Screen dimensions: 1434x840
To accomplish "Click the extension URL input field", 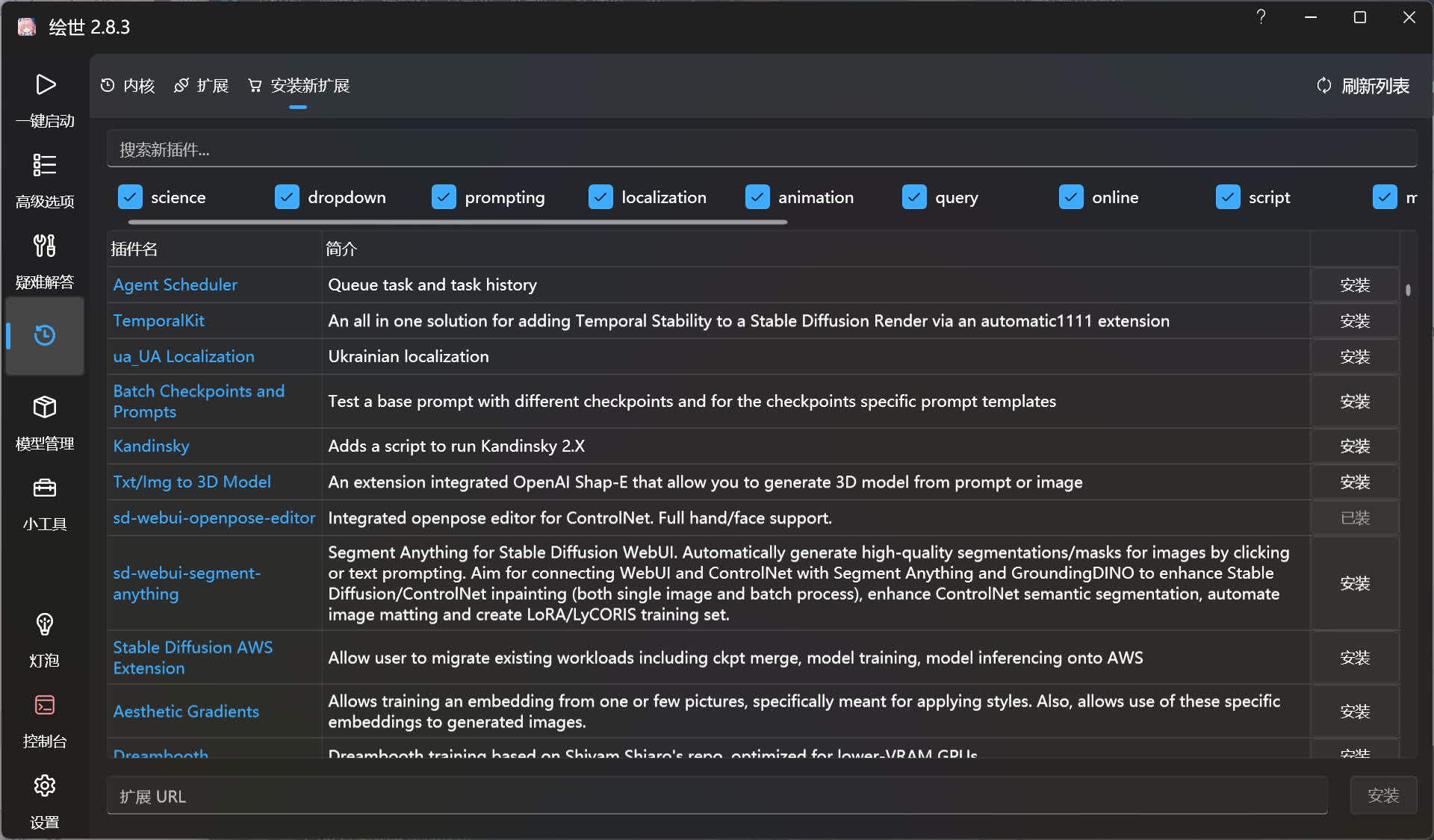I will click(x=717, y=797).
